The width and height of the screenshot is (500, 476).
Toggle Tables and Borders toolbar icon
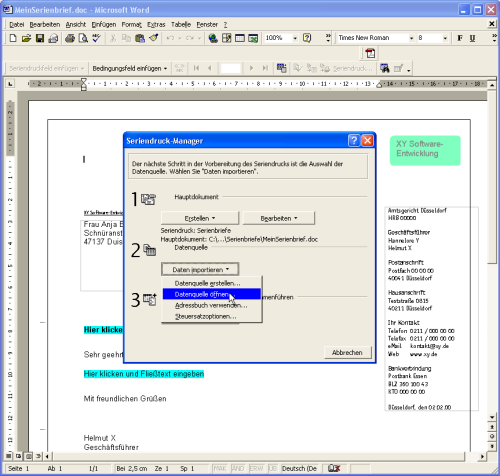point(226,38)
